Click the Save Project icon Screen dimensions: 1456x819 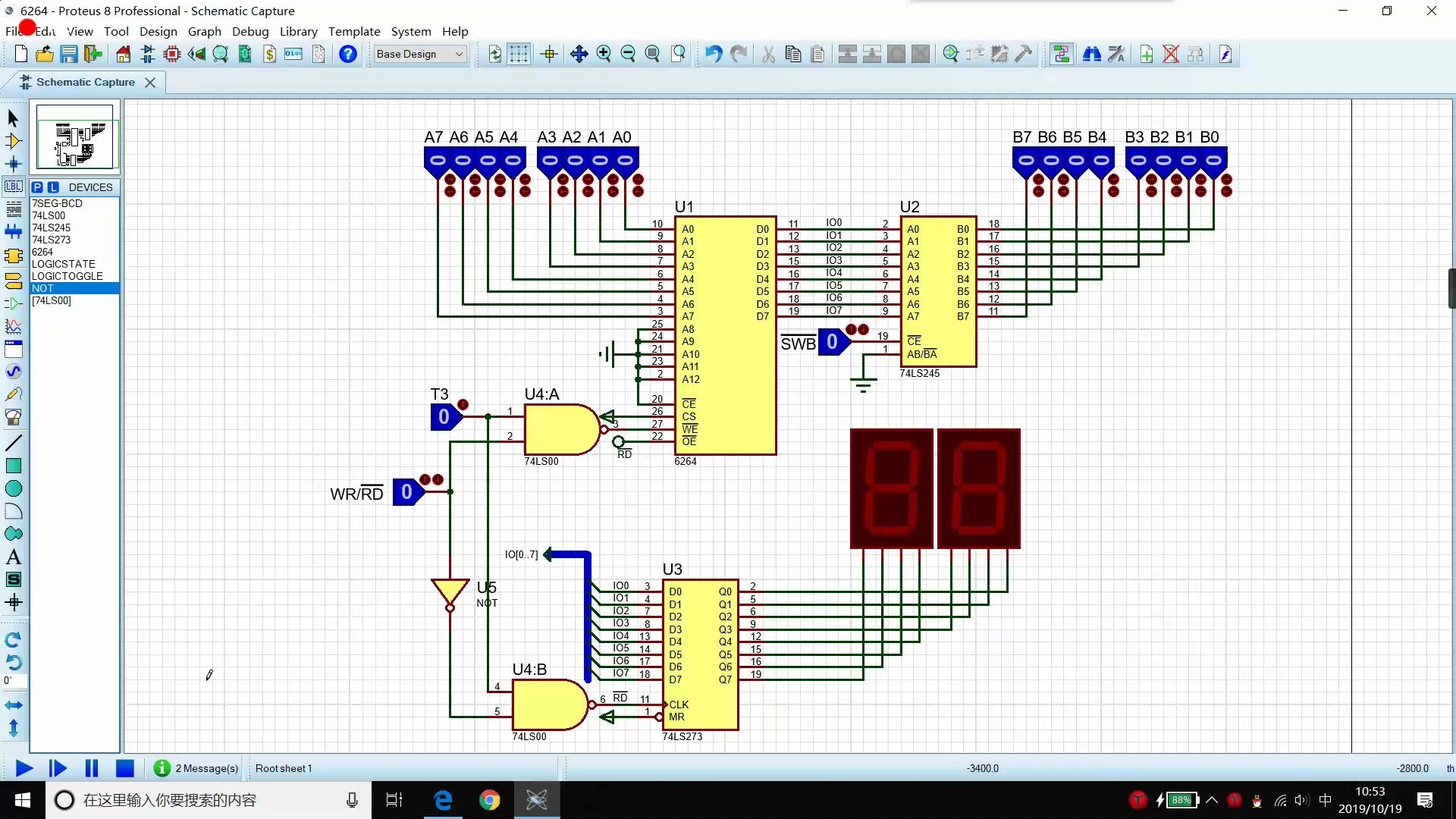click(69, 54)
